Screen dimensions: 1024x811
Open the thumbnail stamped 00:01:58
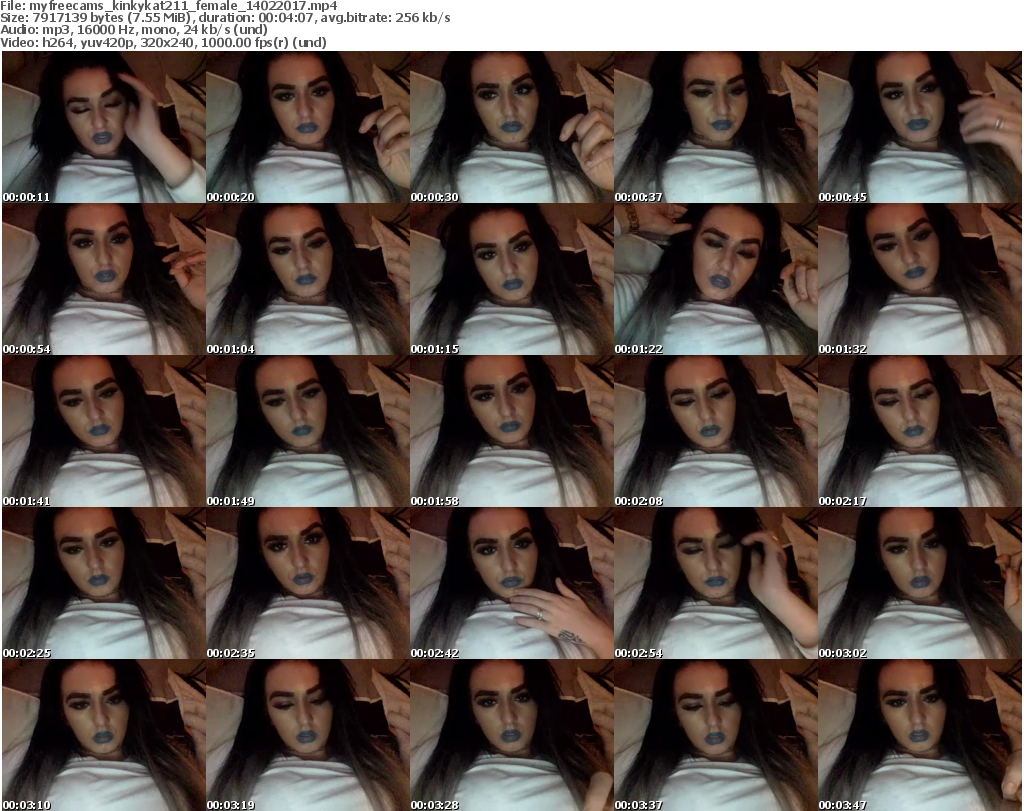(512, 432)
